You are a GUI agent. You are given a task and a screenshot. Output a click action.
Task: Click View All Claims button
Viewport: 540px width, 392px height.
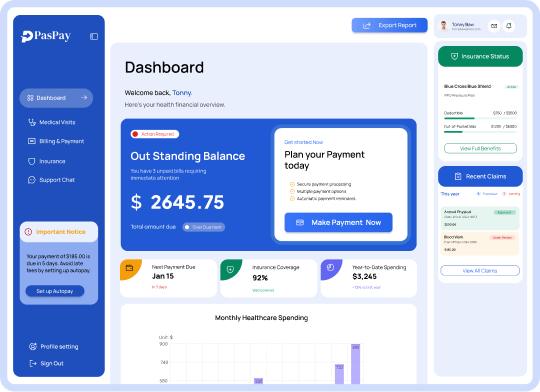coord(480,271)
